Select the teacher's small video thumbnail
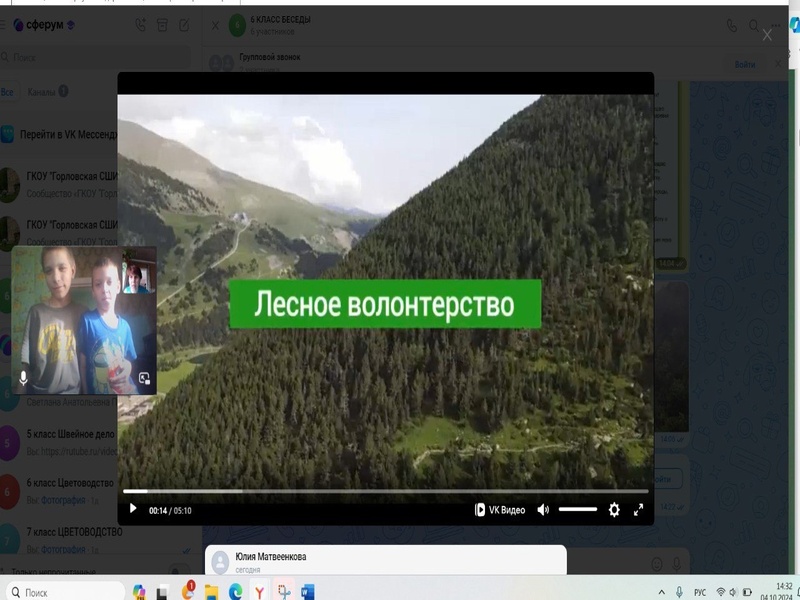The width and height of the screenshot is (800, 600). tap(137, 278)
